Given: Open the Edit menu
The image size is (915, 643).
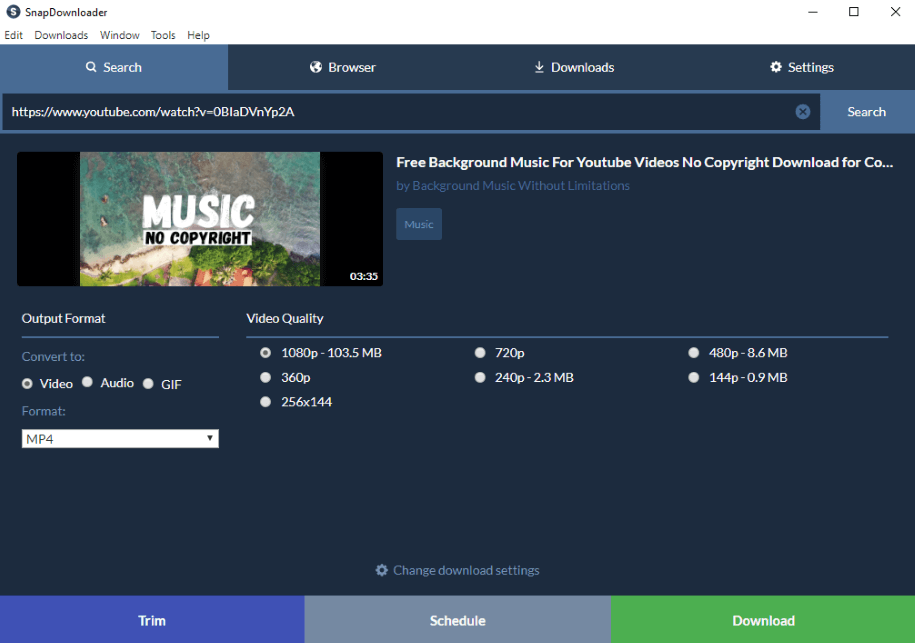Looking at the screenshot, I should pos(13,35).
